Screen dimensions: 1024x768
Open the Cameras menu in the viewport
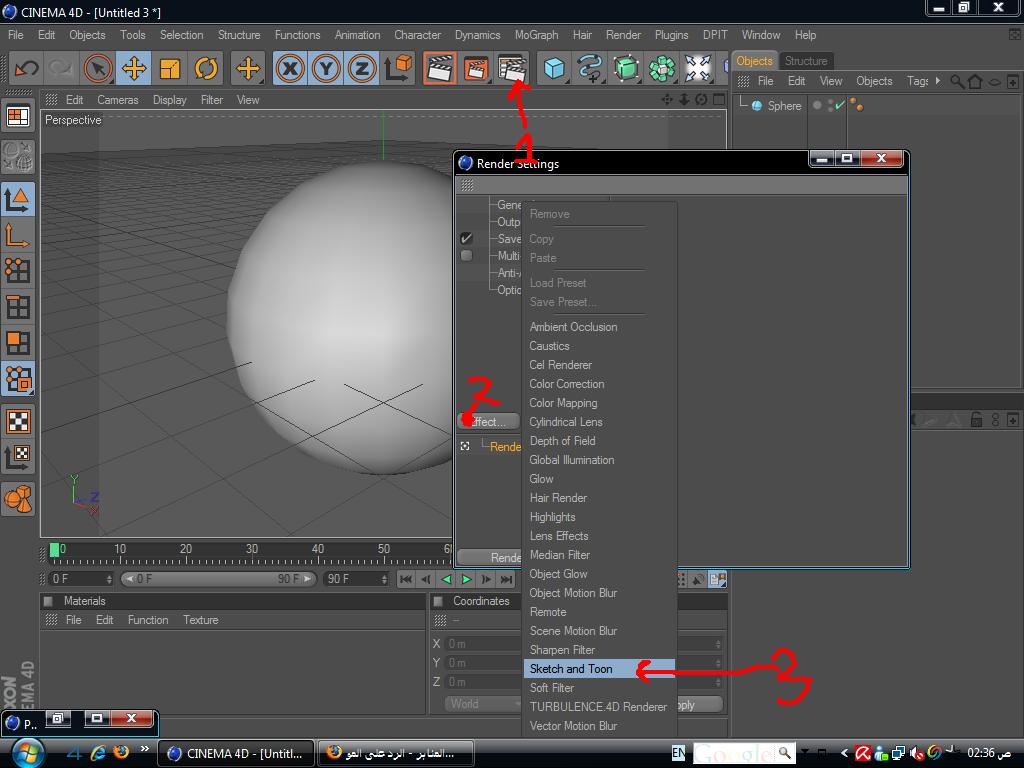118,100
